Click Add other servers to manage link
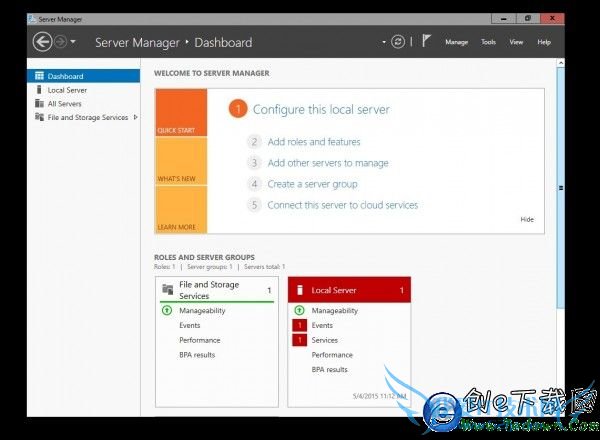The width and height of the screenshot is (600, 440). pyautogui.click(x=328, y=163)
